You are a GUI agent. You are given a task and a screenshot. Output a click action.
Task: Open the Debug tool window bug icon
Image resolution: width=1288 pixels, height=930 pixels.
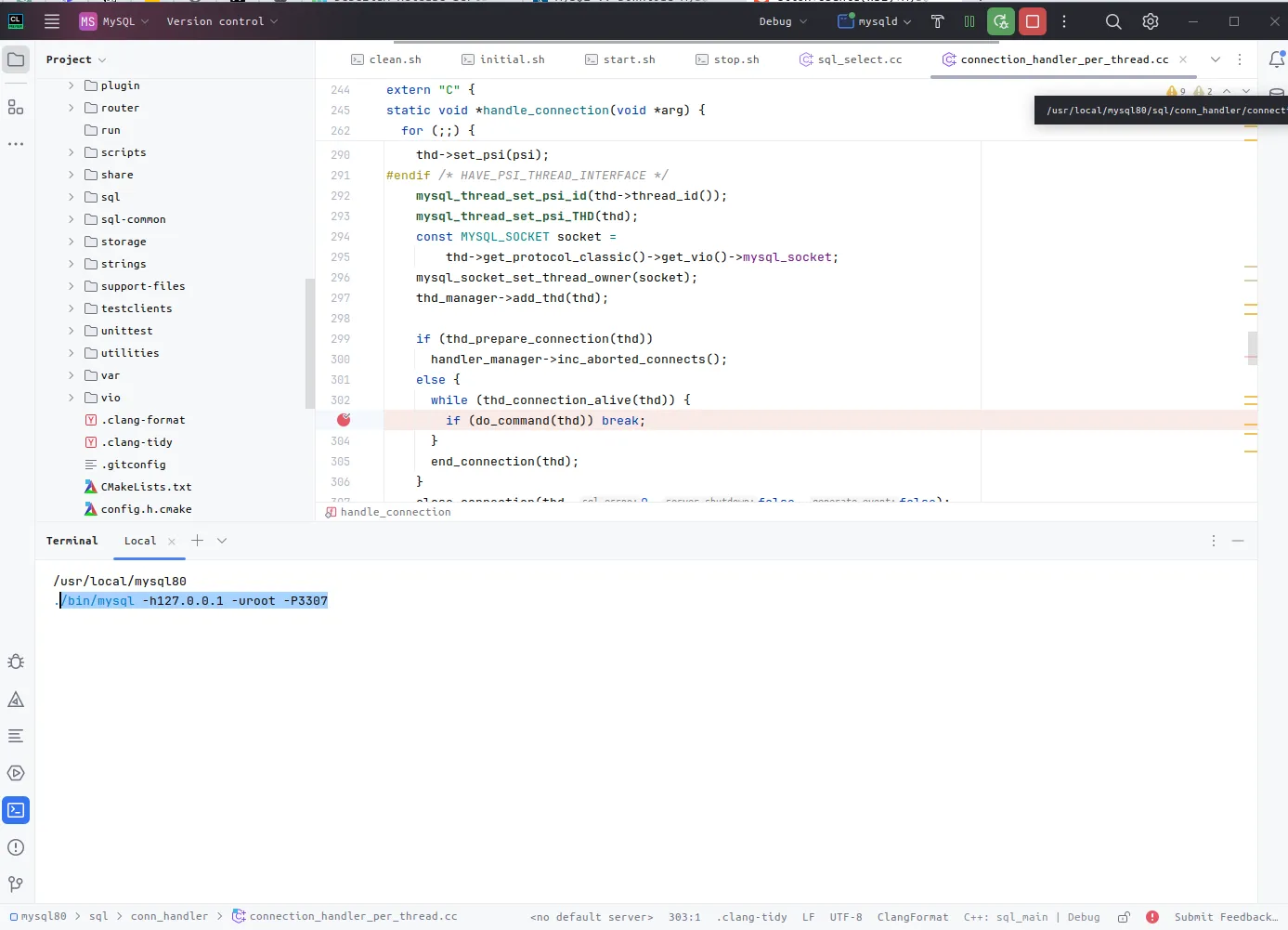tap(16, 661)
